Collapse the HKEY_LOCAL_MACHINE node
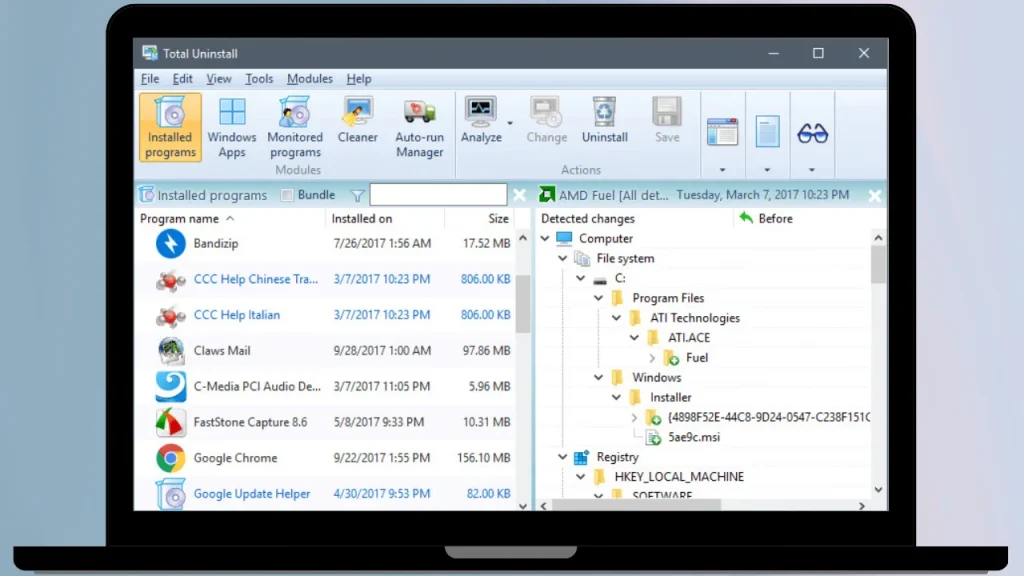The width and height of the screenshot is (1024, 576). coord(581,477)
